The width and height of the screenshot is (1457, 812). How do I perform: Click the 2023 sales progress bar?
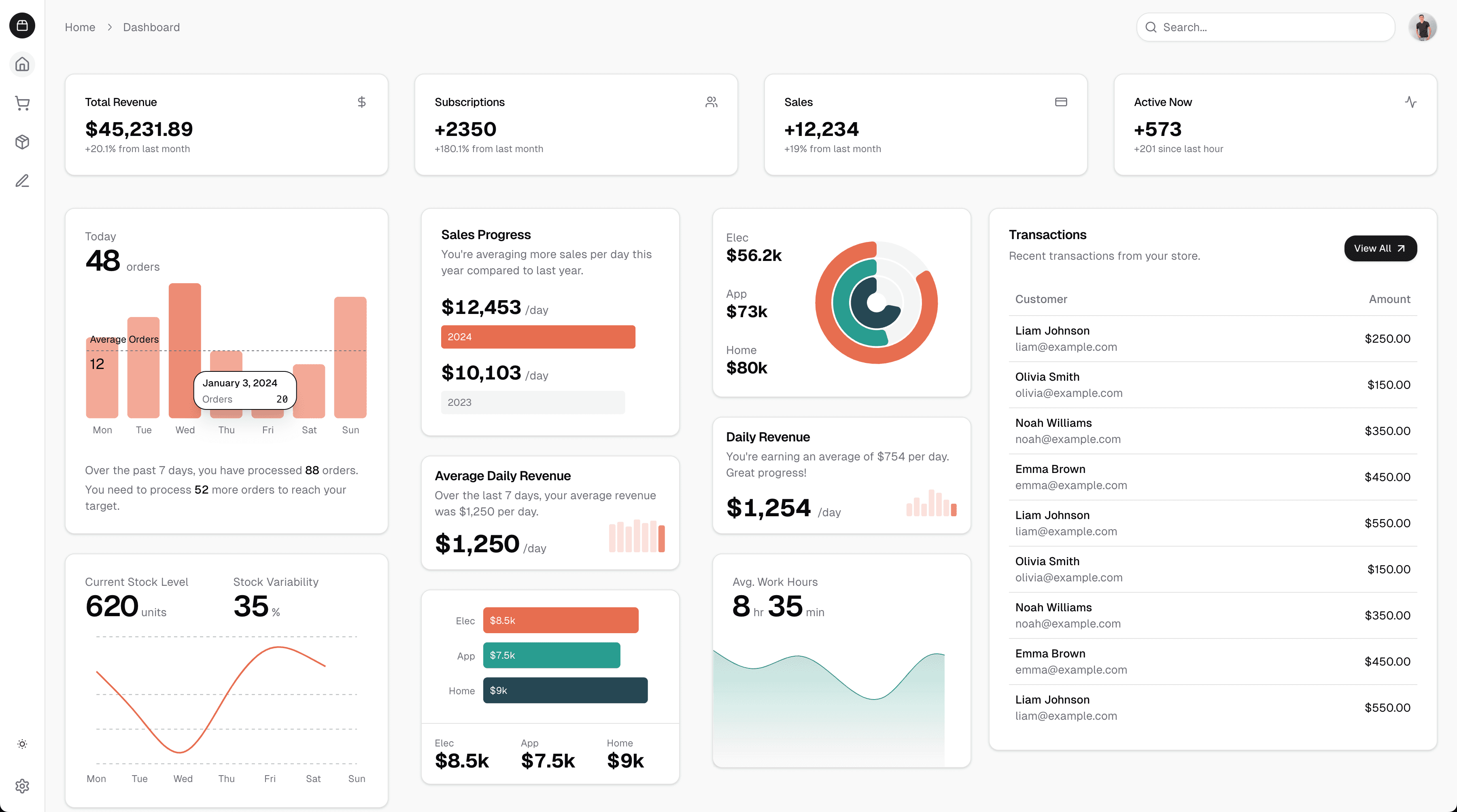click(x=533, y=403)
